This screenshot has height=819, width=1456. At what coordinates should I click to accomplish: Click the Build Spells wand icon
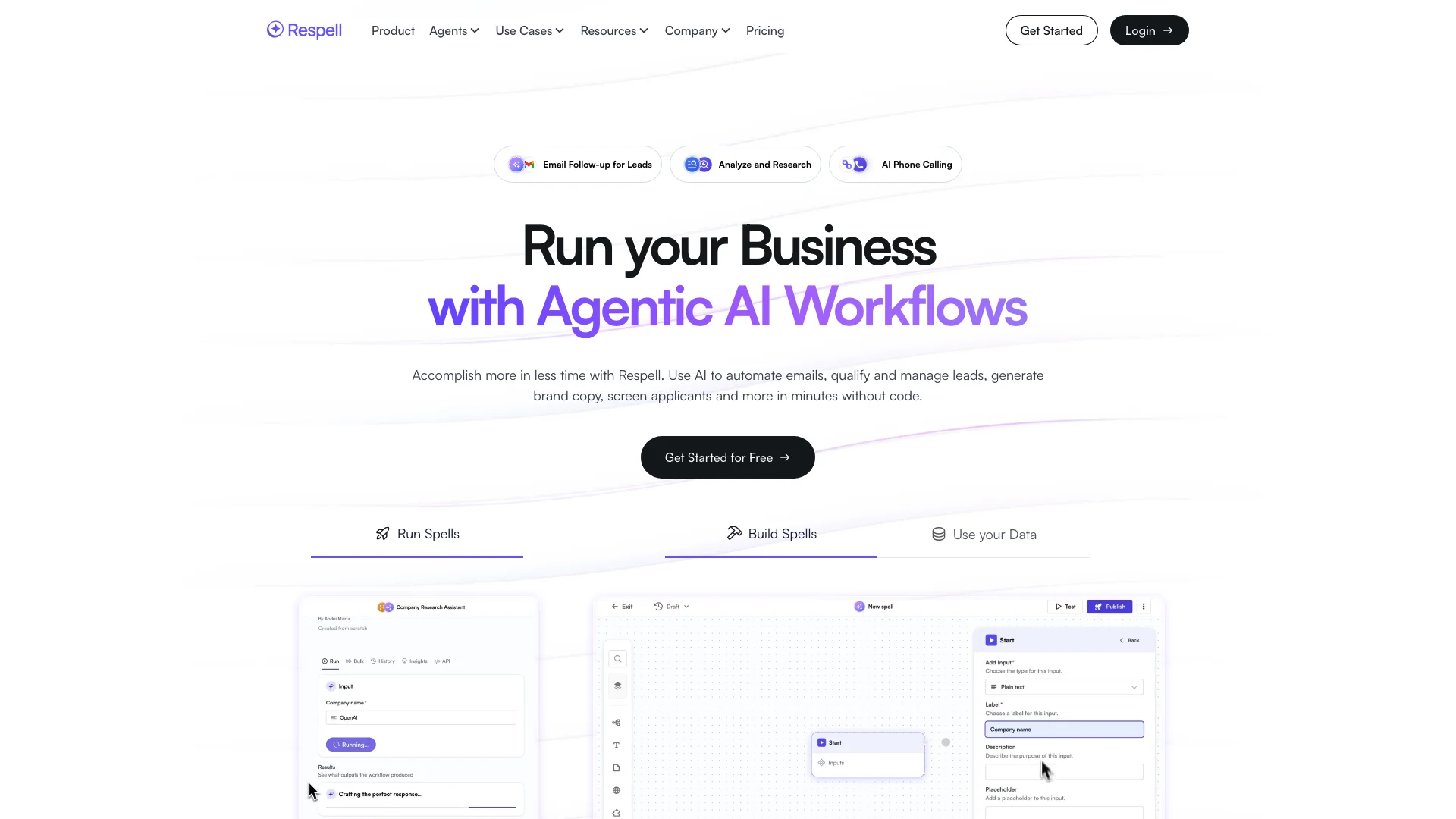point(733,533)
